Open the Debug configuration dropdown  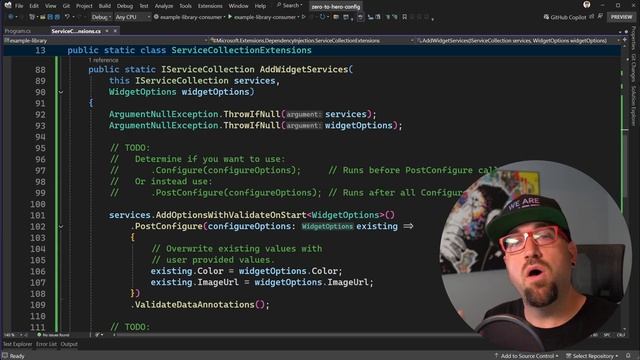point(102,17)
